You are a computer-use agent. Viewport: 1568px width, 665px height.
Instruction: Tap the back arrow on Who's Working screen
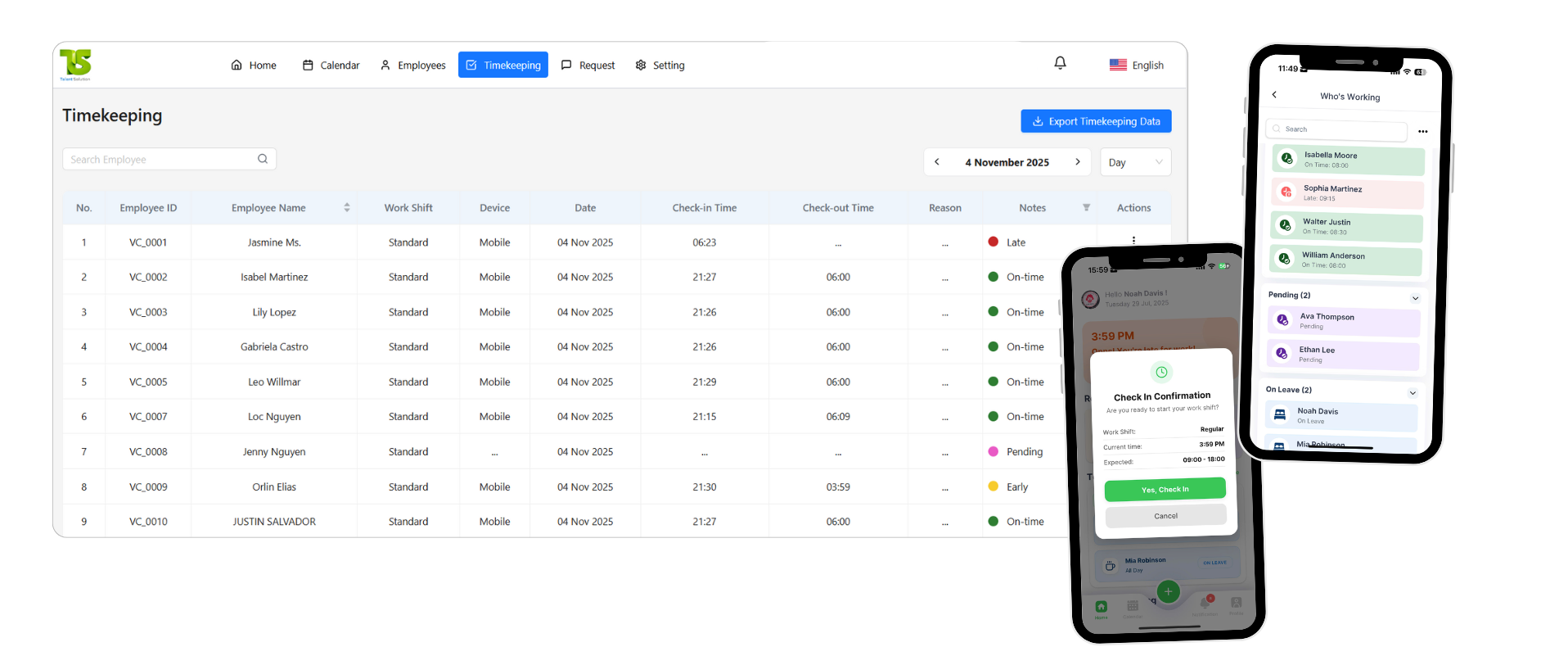[1274, 95]
